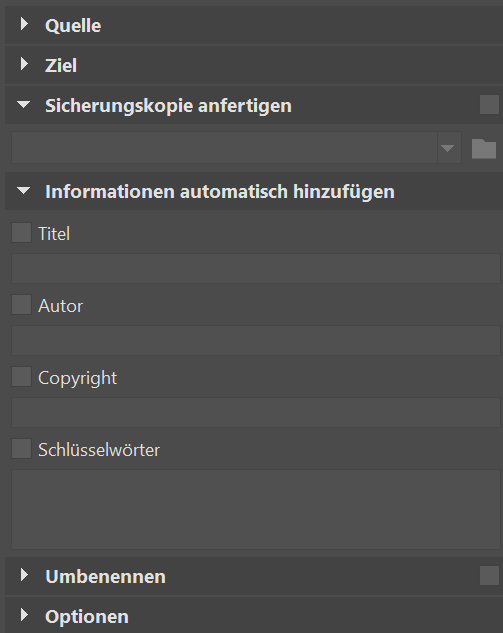Tick the Autor checkbox

21,304
